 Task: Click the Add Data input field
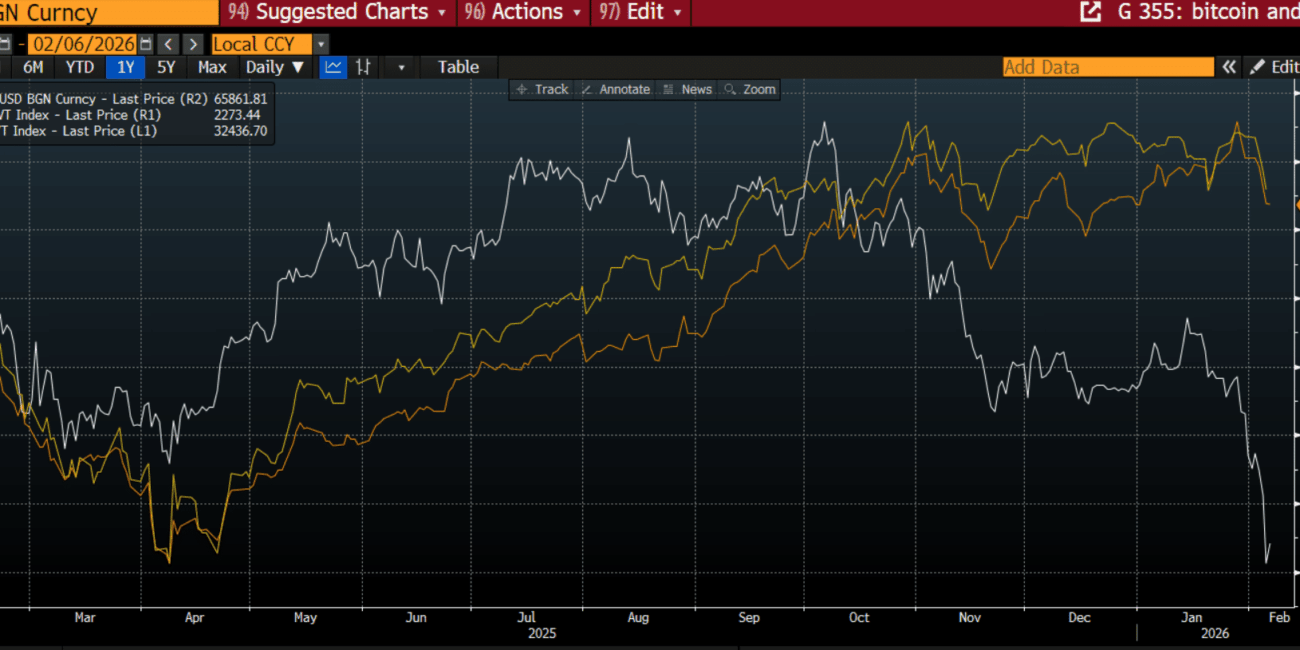point(1107,67)
